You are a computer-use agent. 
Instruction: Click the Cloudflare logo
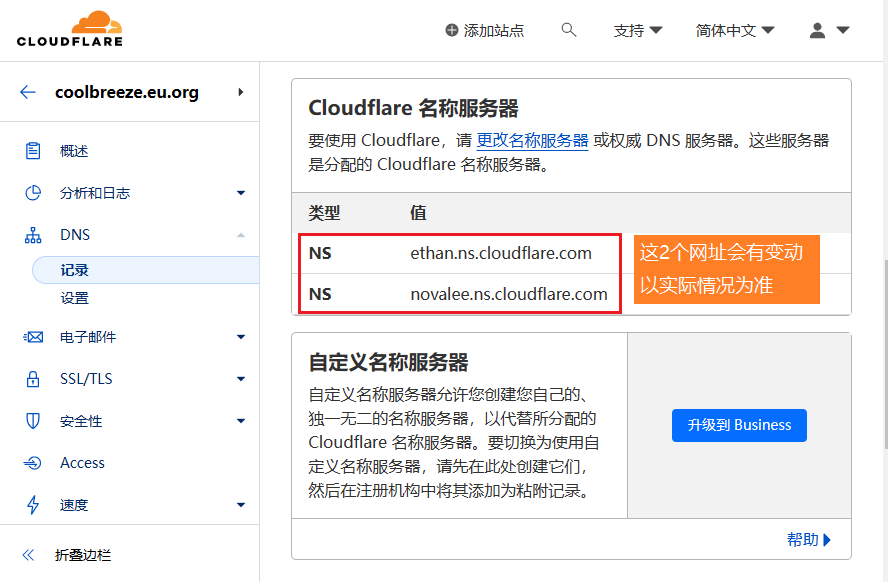pyautogui.click(x=70, y=29)
